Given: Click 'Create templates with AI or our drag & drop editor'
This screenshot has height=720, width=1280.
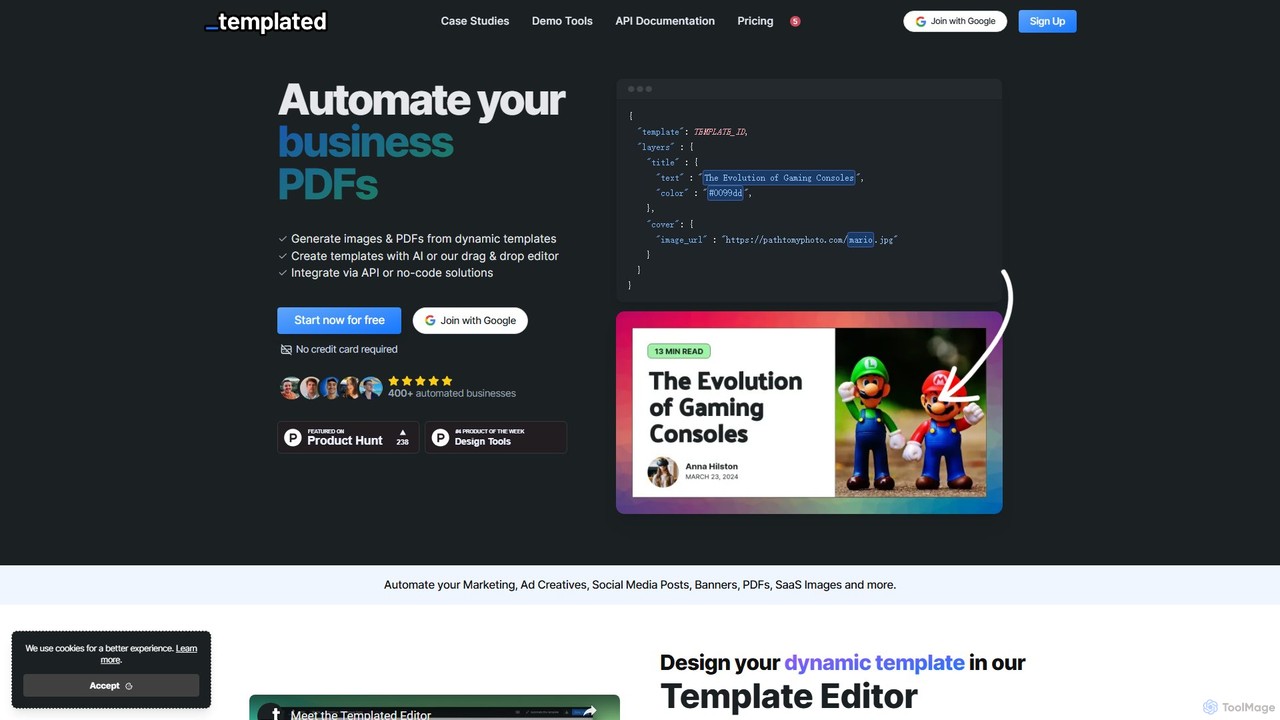Looking at the screenshot, I should tap(425, 256).
